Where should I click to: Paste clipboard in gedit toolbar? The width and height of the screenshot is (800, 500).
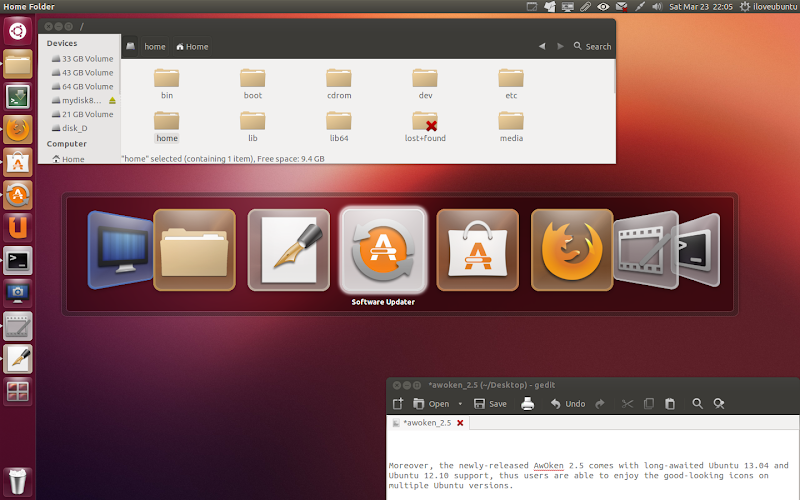click(x=670, y=404)
